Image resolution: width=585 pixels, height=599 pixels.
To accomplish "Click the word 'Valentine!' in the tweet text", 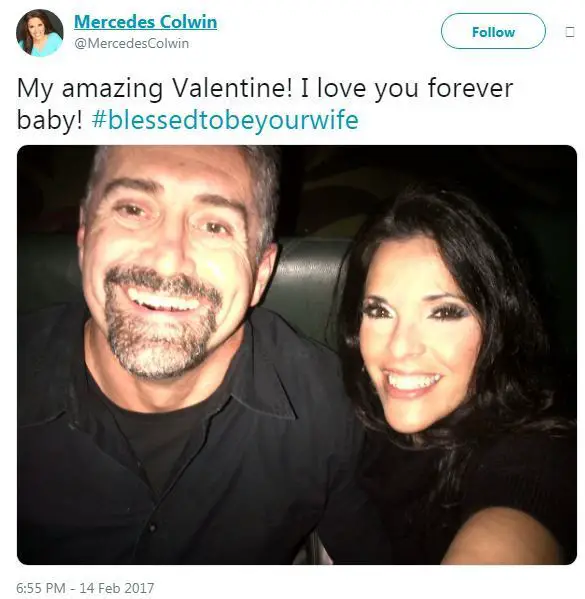I will (233, 88).
